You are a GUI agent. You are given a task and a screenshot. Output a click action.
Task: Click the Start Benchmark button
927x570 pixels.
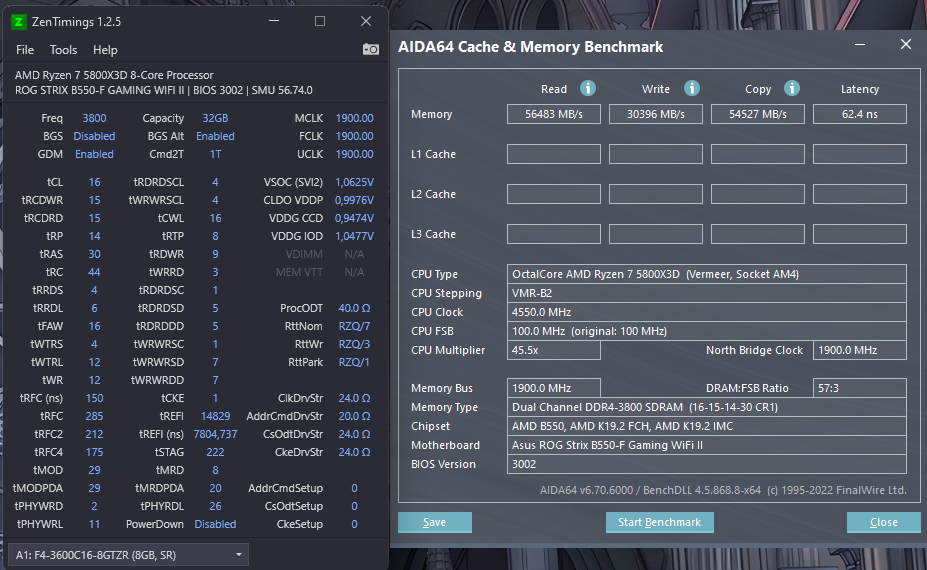[659, 522]
